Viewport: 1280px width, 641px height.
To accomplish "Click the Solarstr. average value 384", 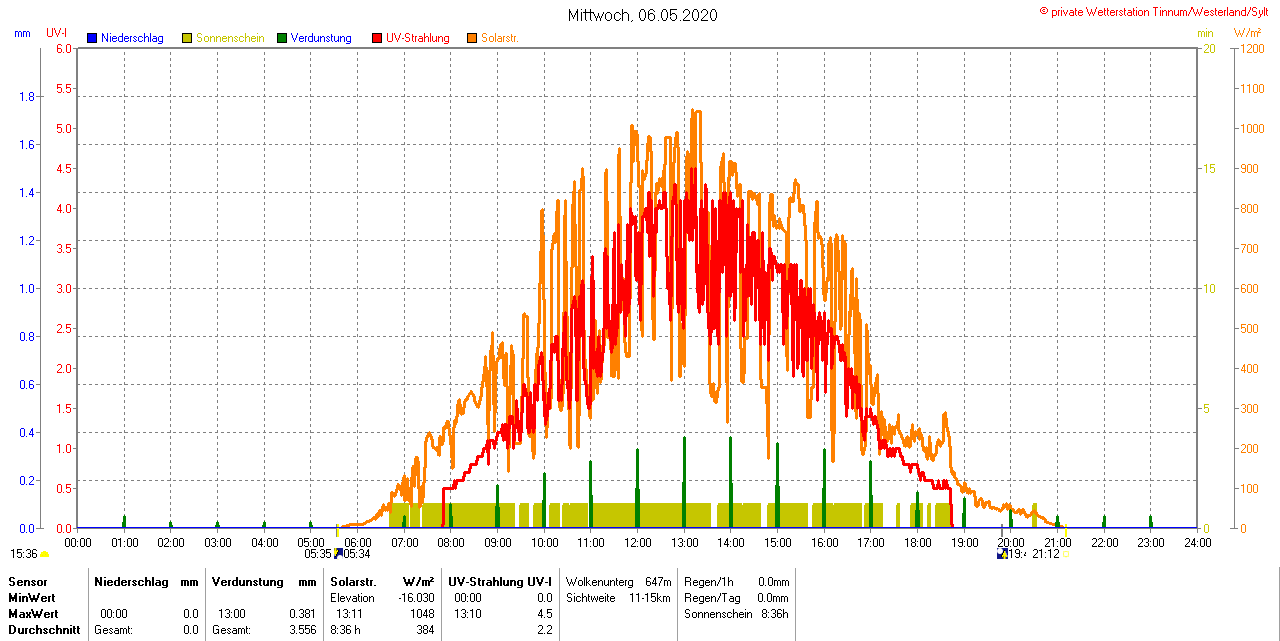I will [x=425, y=630].
